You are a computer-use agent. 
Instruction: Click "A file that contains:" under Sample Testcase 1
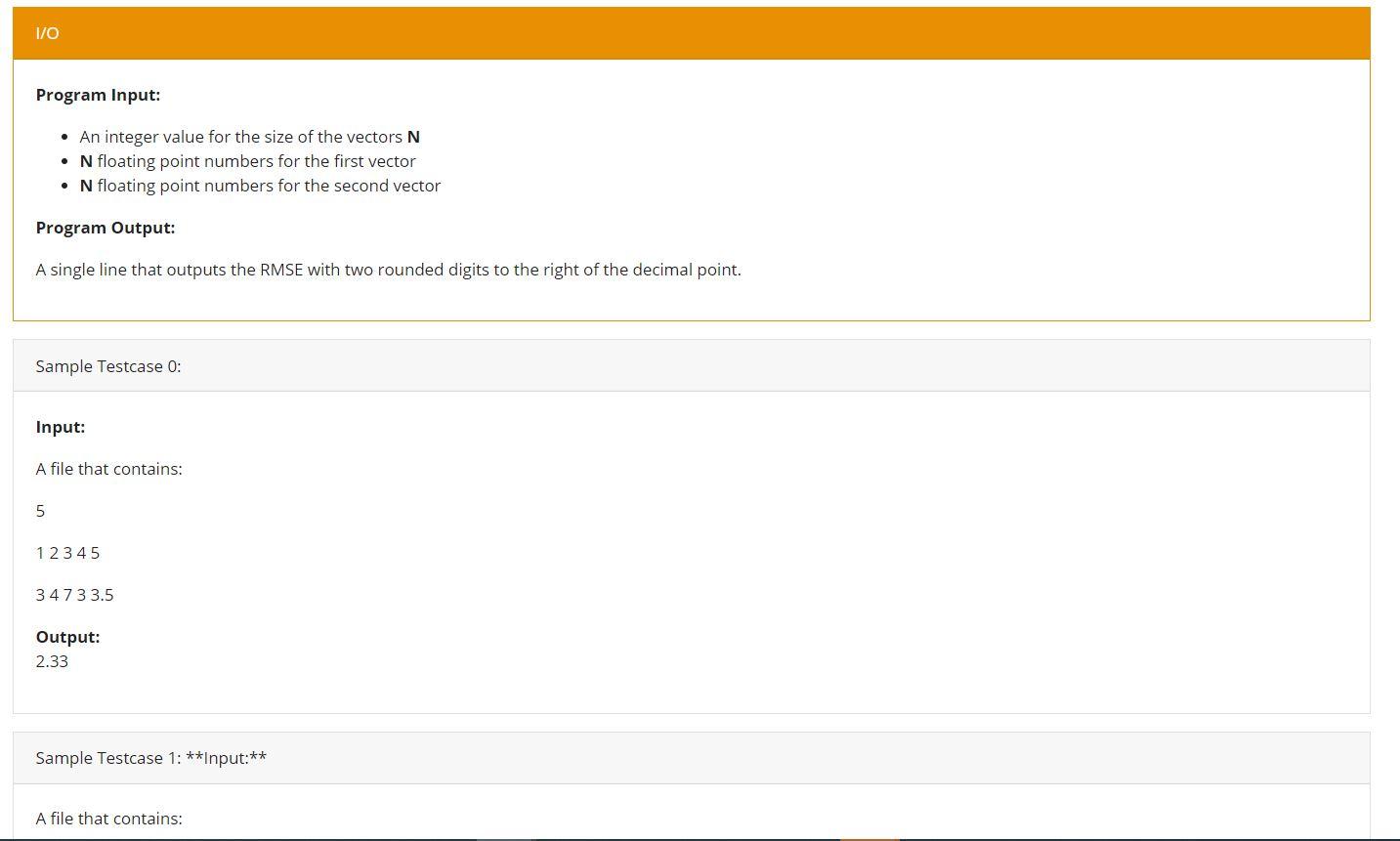click(x=109, y=819)
